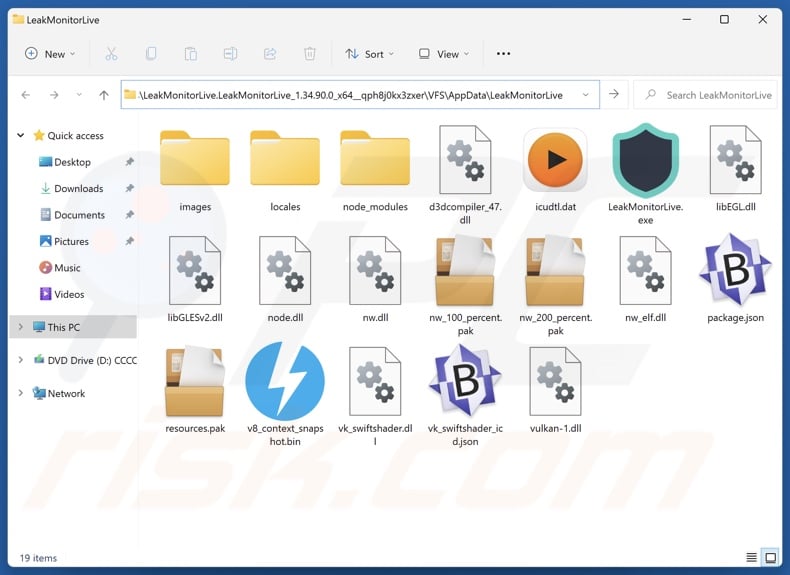
Task: Open Documents in Quick access
Action: click(x=72, y=215)
